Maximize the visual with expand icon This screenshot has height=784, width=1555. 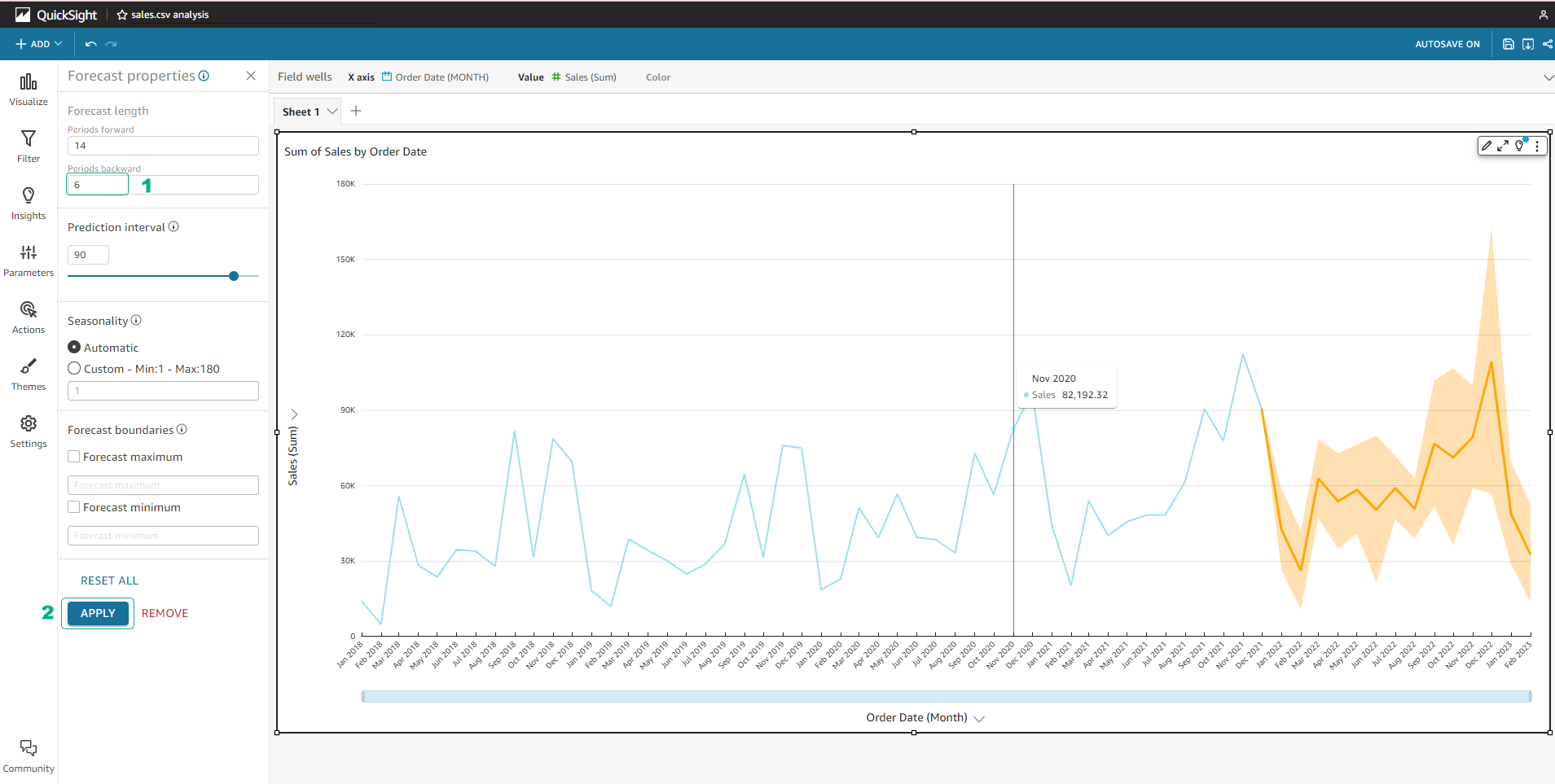click(x=1503, y=146)
